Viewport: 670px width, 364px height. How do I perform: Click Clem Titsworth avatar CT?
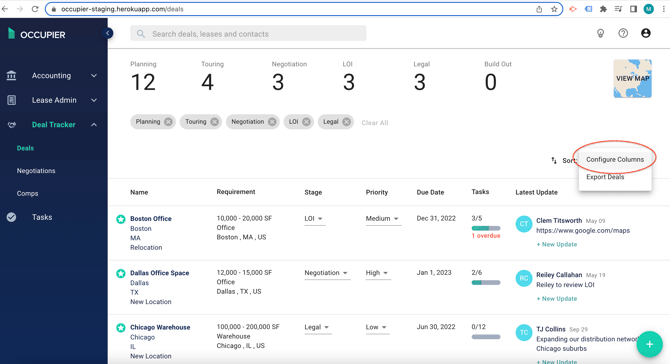524,224
